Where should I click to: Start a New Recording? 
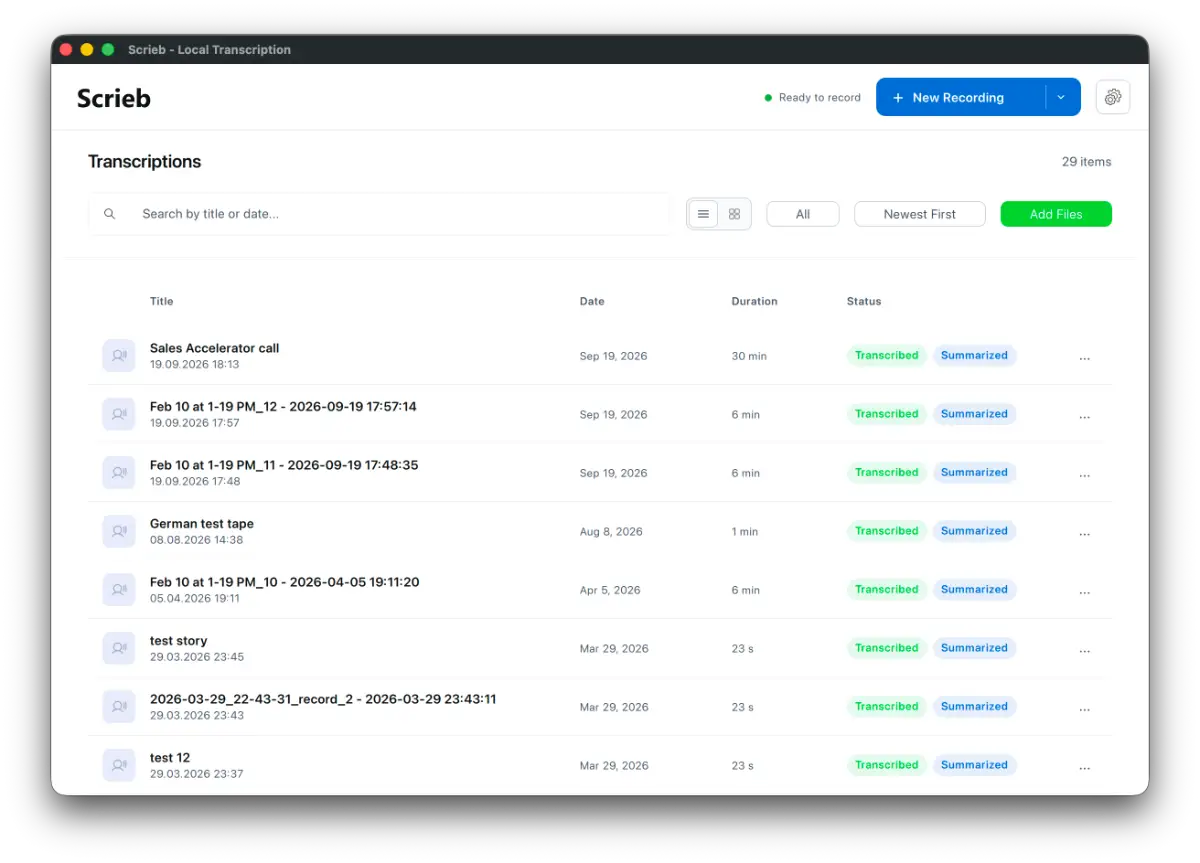click(x=960, y=97)
